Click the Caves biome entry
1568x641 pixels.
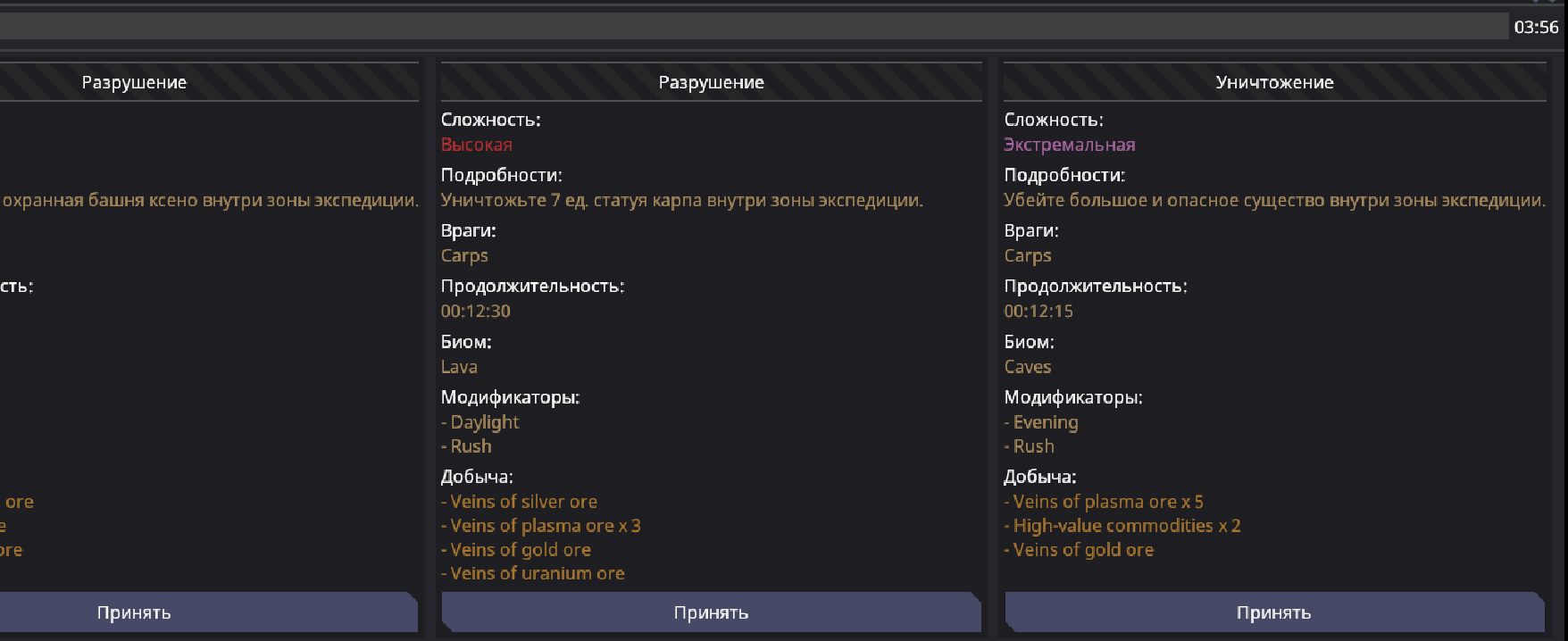[1027, 367]
